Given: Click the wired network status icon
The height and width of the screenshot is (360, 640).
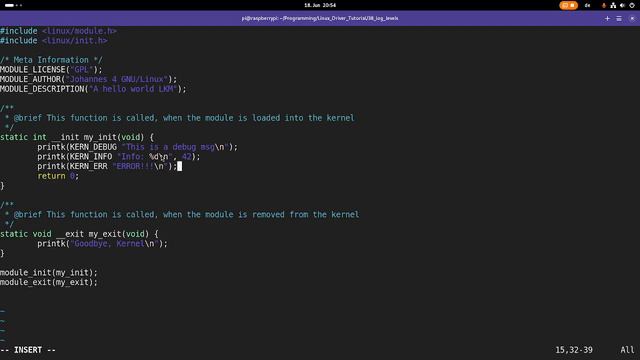Looking at the screenshot, I should 613,5.
